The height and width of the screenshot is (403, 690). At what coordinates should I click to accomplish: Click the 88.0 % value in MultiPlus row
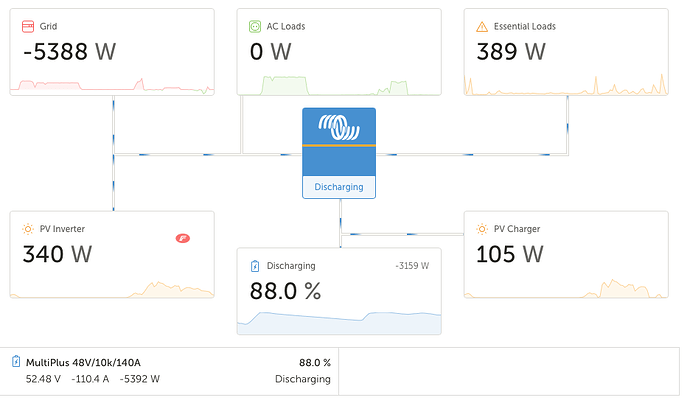coord(315,363)
